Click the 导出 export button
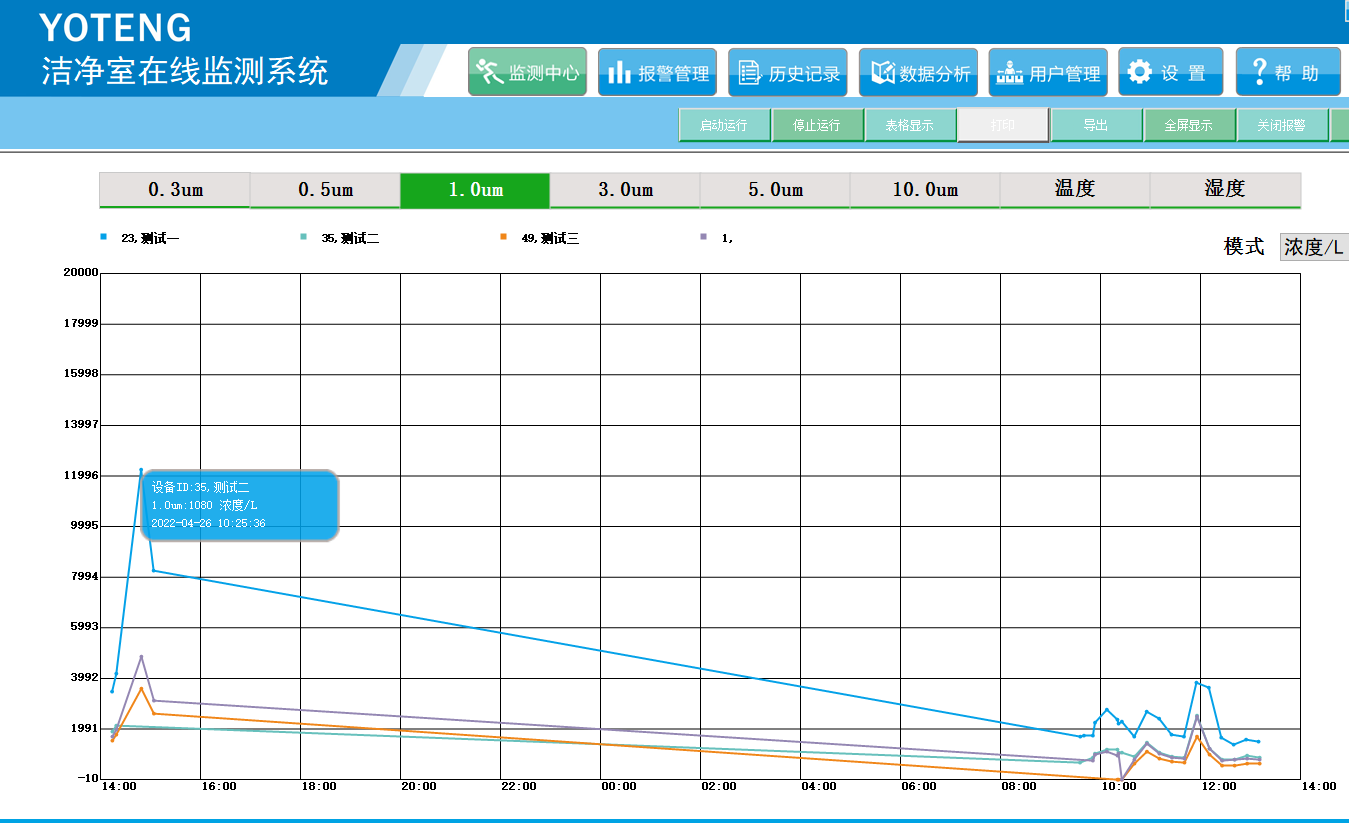Screen dimensions: 1349x823 1096,126
